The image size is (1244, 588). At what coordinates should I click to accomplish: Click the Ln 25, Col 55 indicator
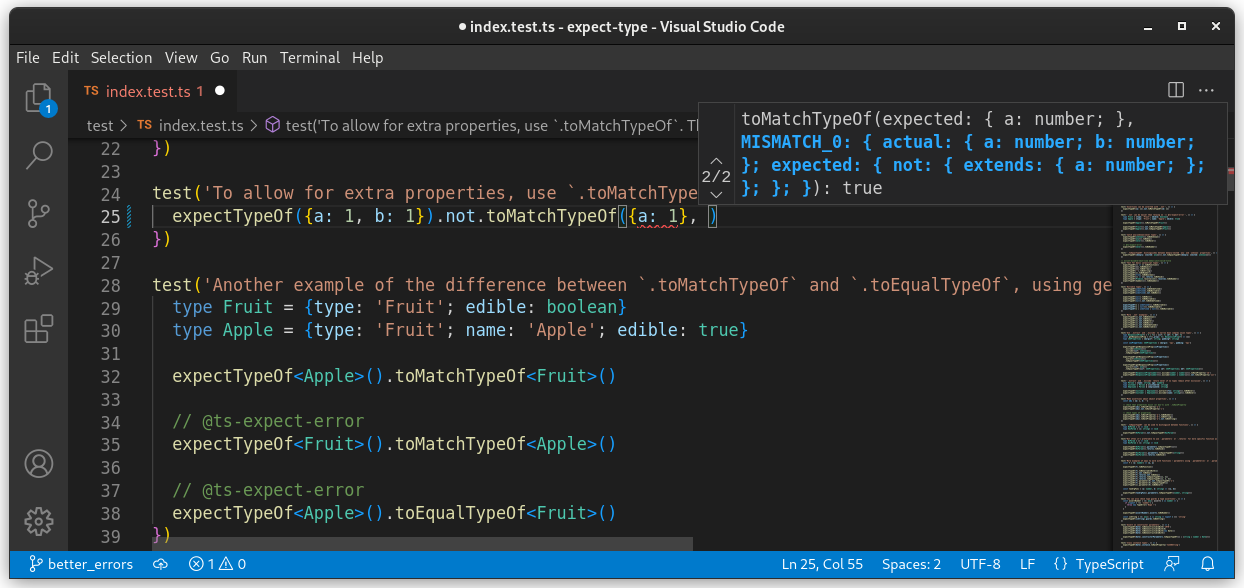click(822, 564)
